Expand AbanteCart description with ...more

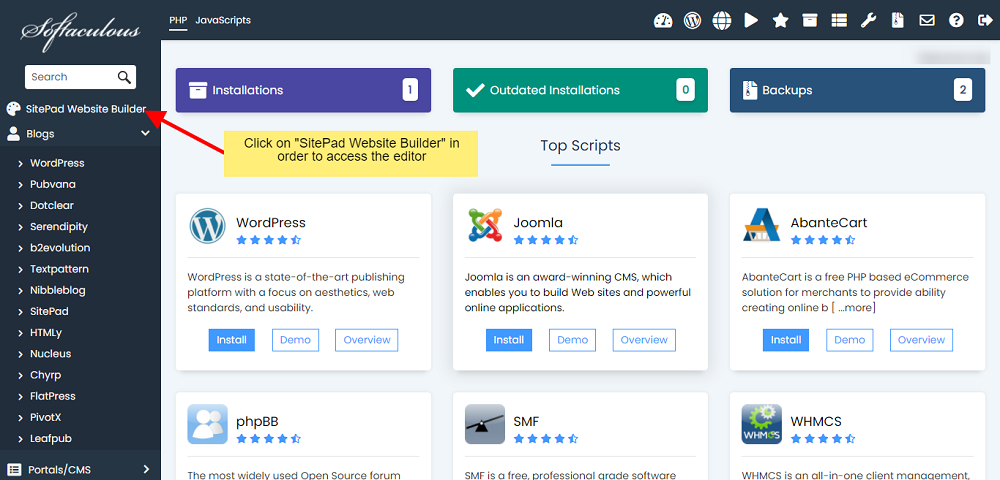pyautogui.click(x=857, y=308)
